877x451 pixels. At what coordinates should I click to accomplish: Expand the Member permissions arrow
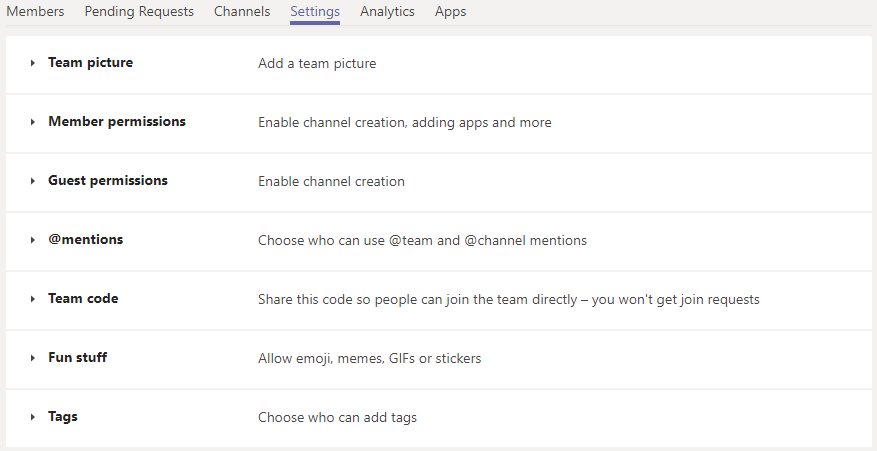pos(33,122)
